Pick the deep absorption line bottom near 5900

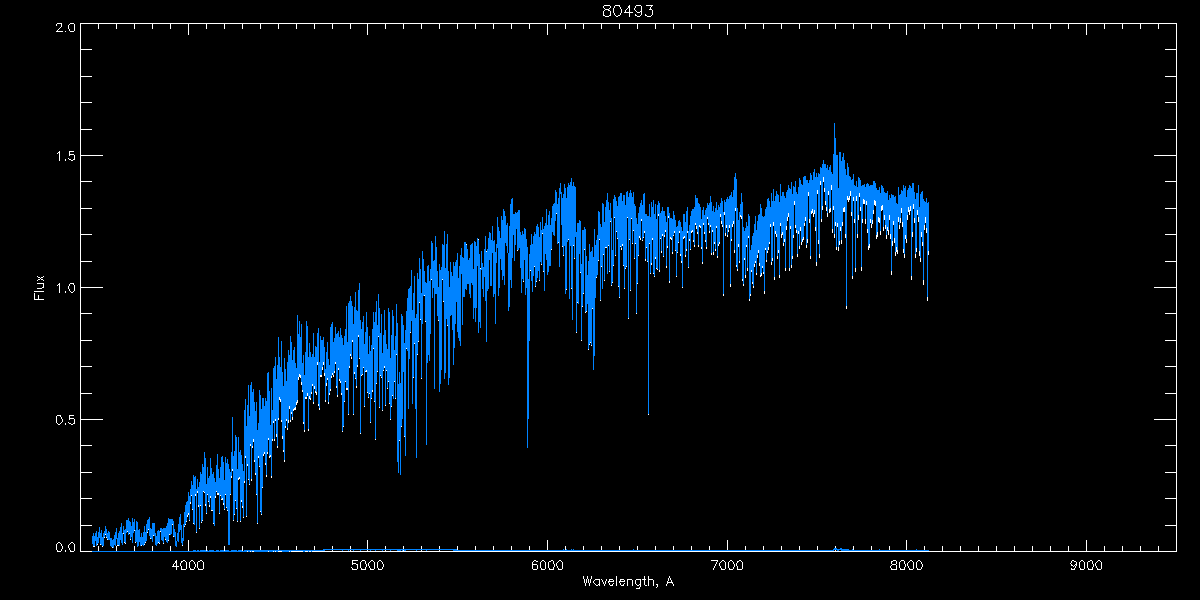coord(527,445)
